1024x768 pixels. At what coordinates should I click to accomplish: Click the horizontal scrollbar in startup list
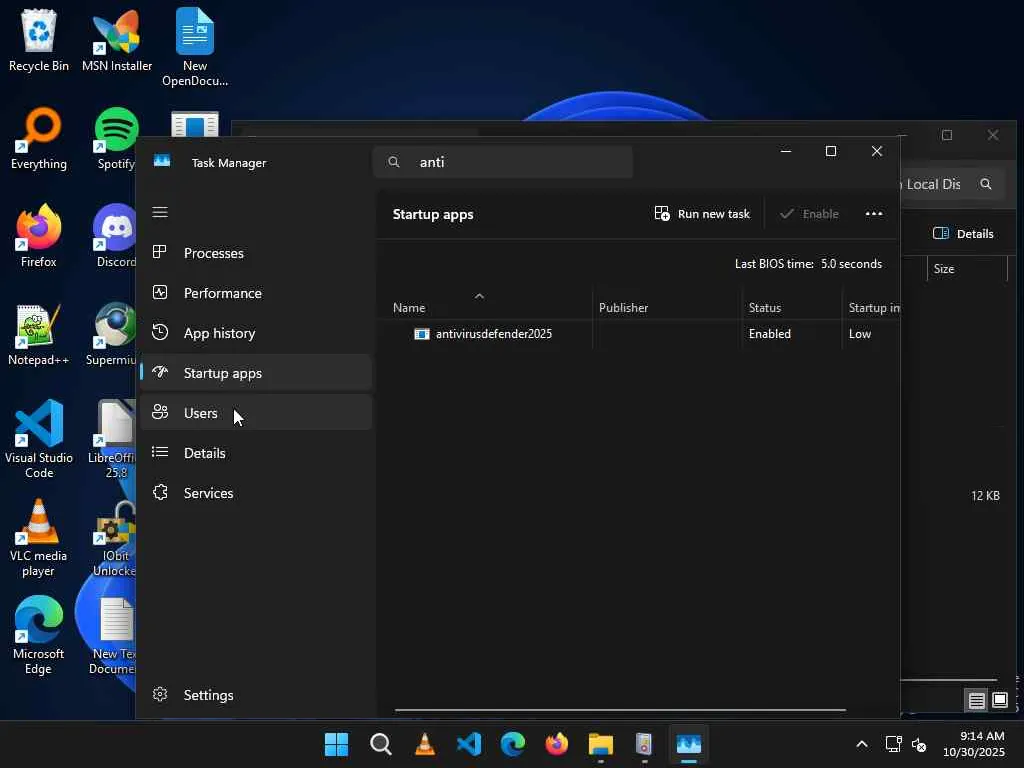click(620, 710)
